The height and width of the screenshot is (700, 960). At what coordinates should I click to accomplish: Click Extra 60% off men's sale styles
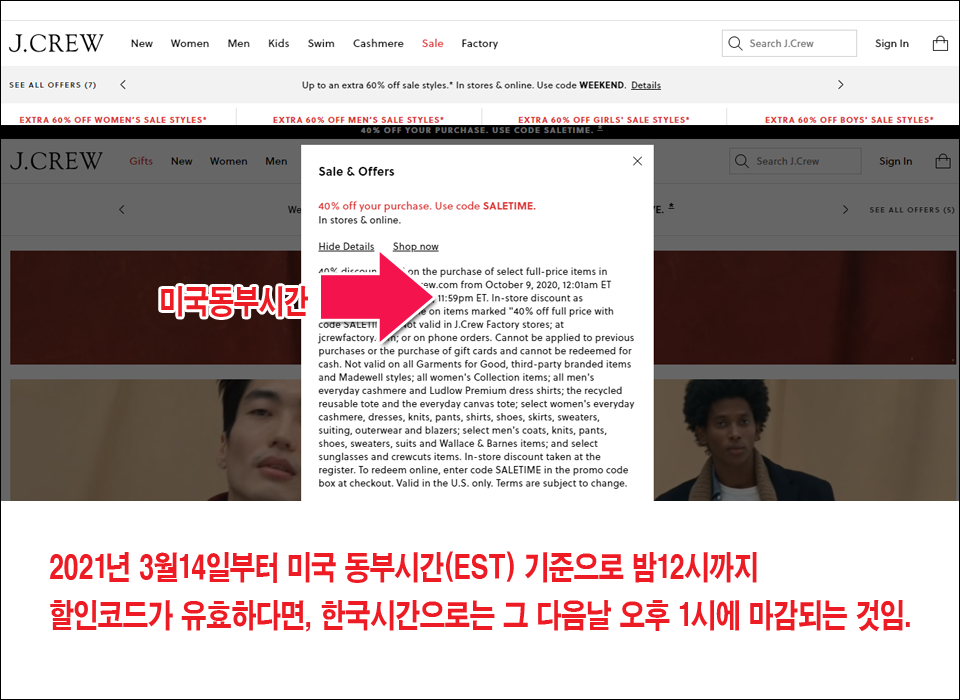(358, 119)
